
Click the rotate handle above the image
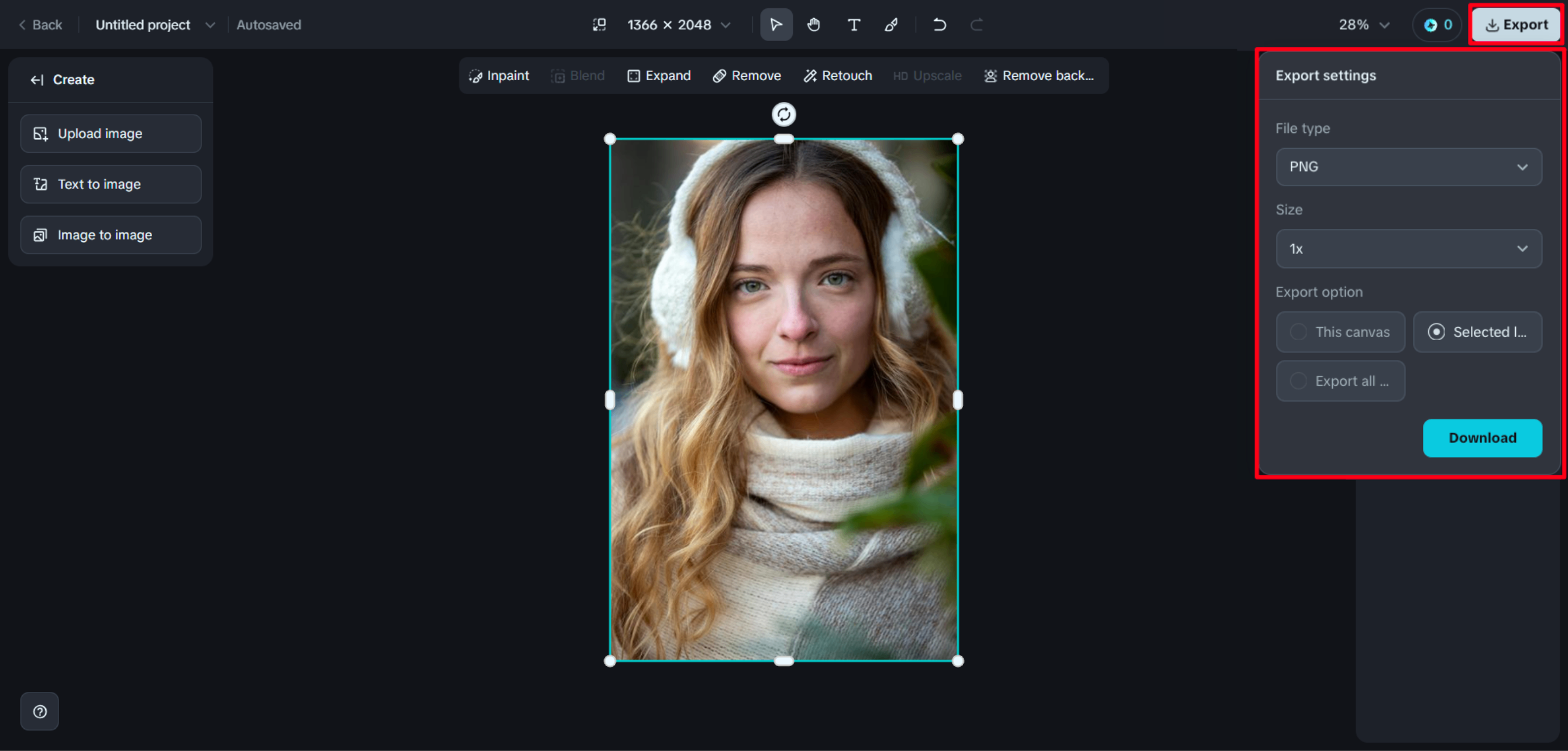[783, 114]
